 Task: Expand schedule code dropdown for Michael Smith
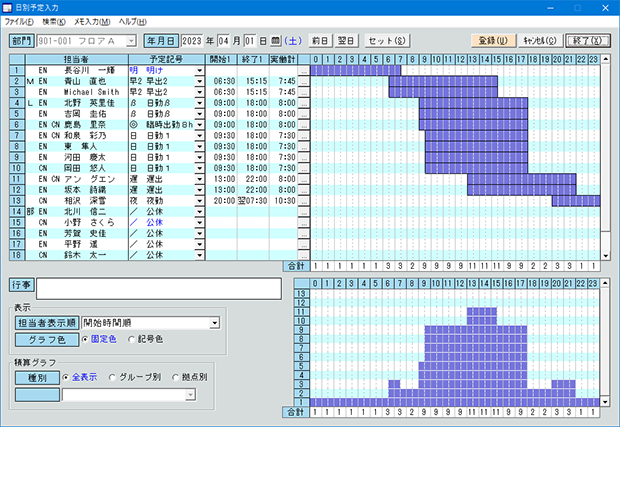[200, 92]
